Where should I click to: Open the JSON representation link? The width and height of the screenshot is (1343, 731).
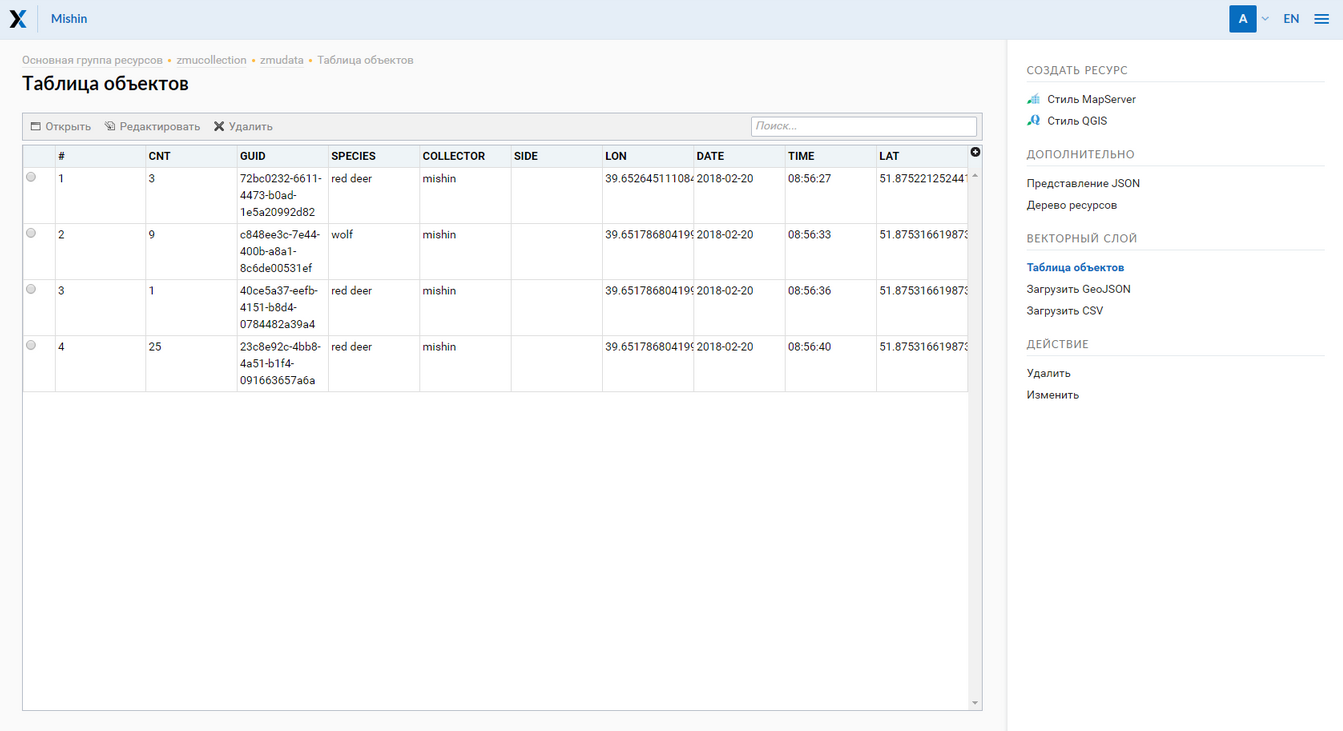tap(1083, 184)
